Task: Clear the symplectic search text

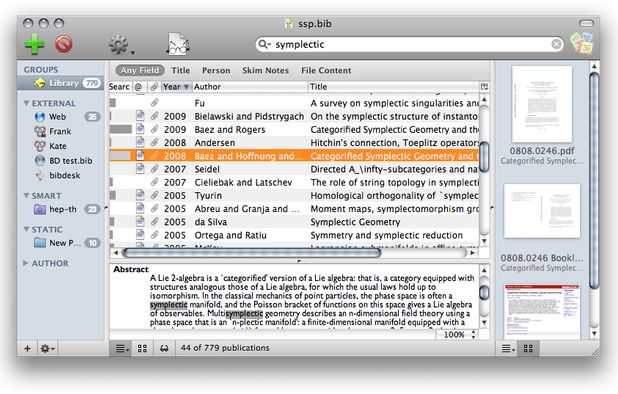Action: pos(556,44)
